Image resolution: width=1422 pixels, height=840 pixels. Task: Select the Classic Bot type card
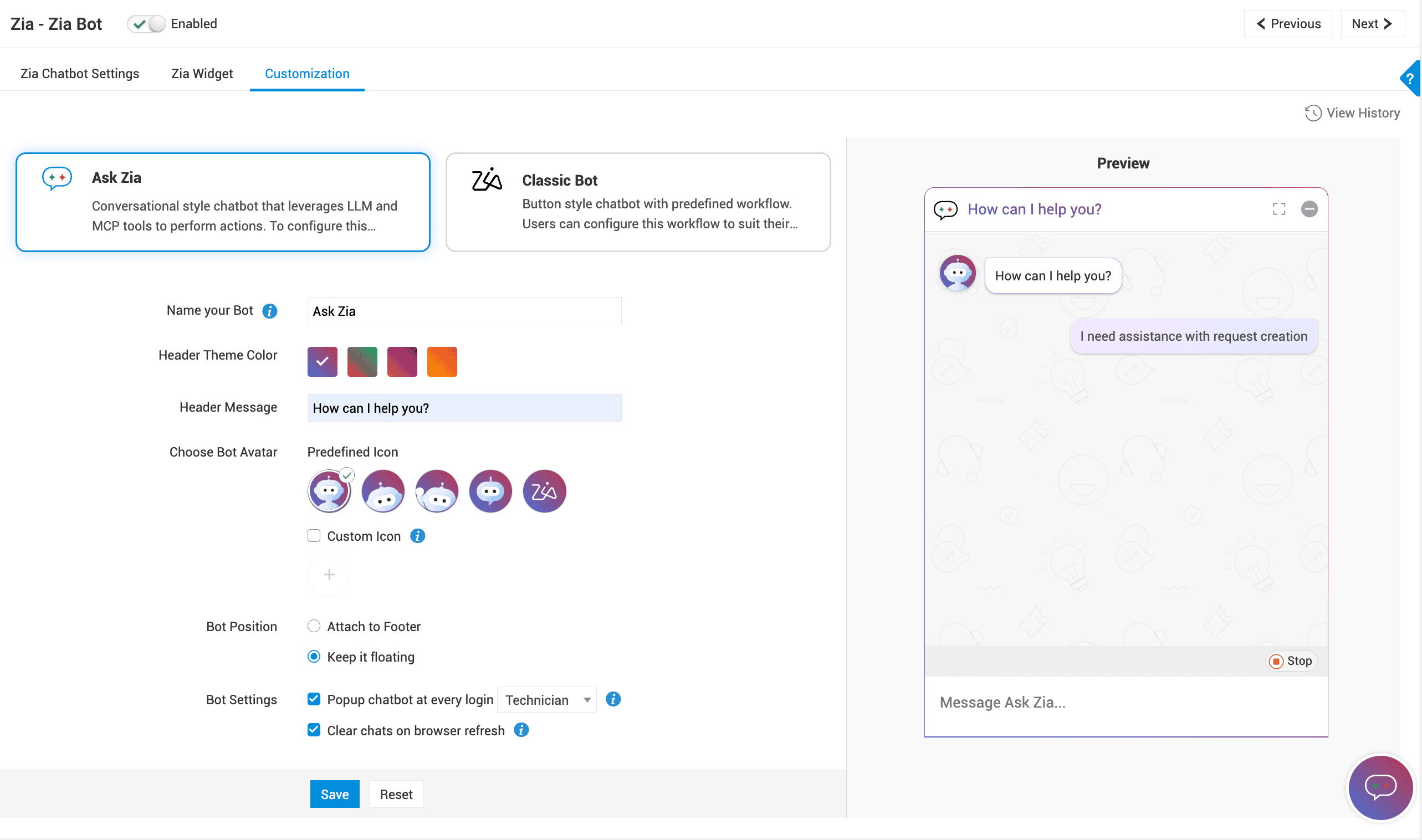click(638, 202)
